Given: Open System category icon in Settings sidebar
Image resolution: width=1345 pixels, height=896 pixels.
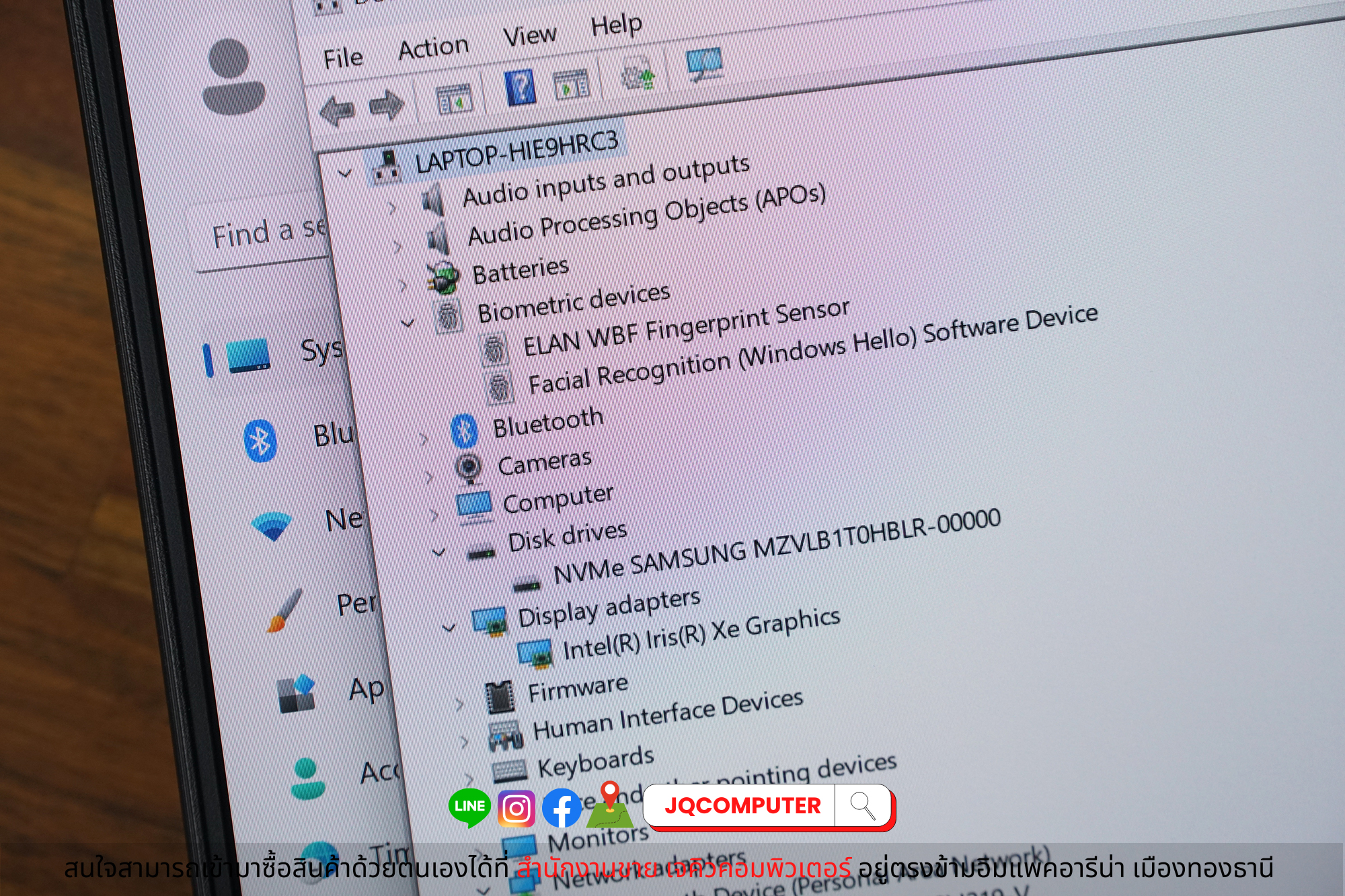Looking at the screenshot, I should tap(247, 357).
